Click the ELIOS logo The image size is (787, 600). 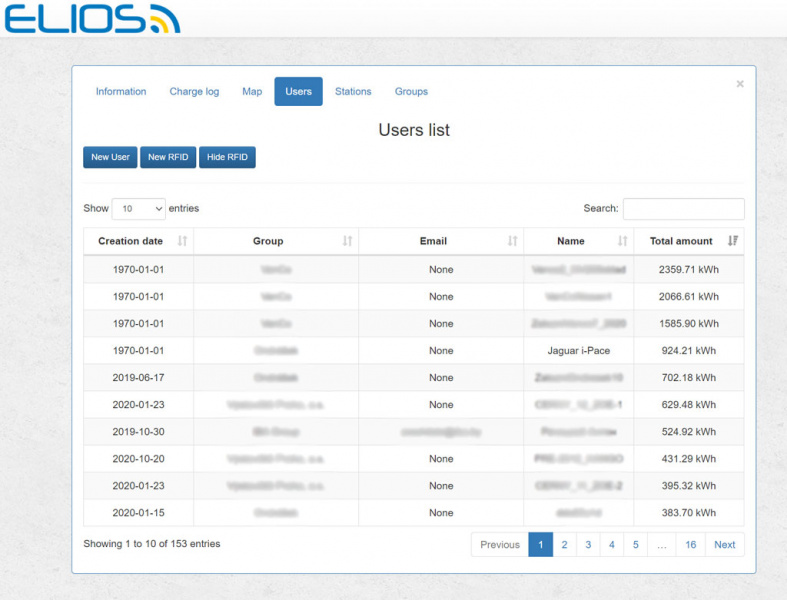click(92, 19)
